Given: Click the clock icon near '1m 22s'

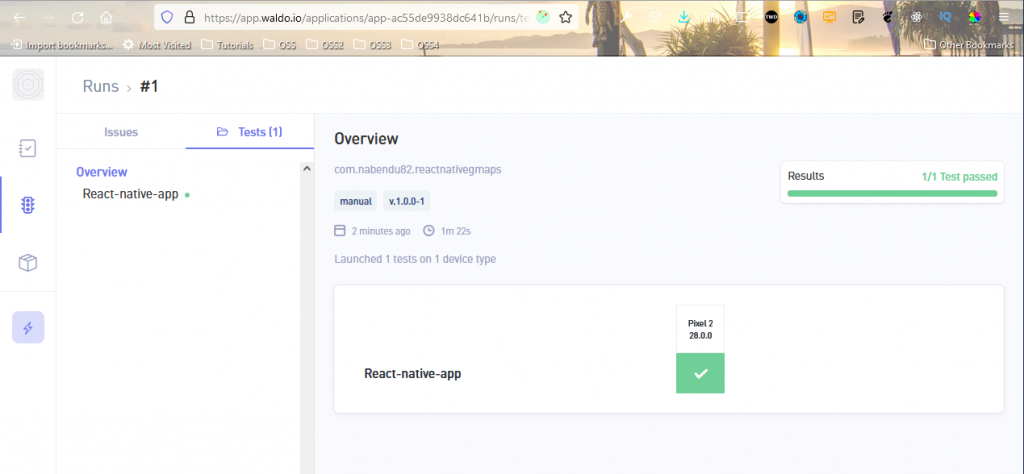Looking at the screenshot, I should pyautogui.click(x=428, y=230).
